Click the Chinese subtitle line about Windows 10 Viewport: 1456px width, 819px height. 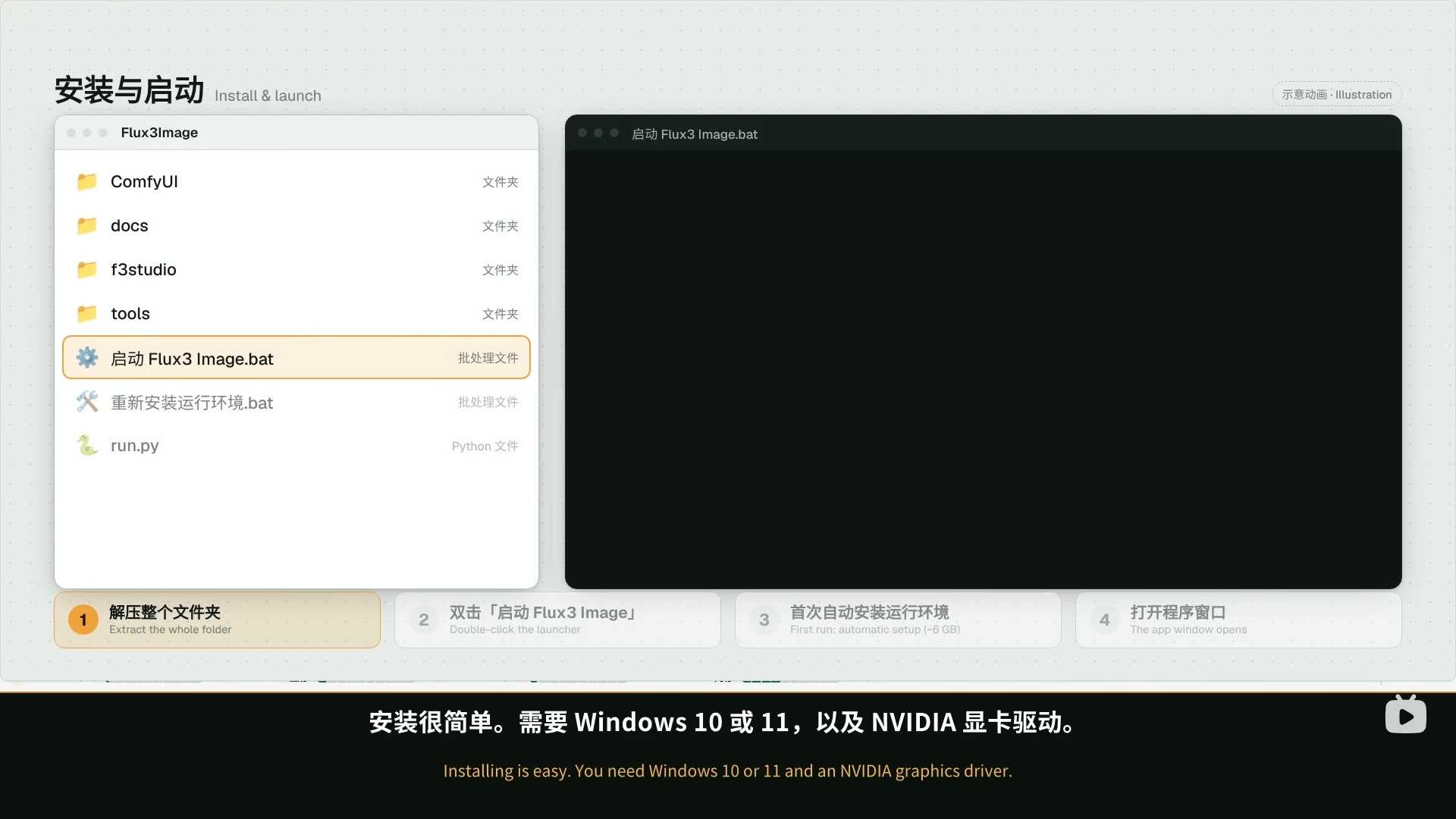click(x=723, y=722)
